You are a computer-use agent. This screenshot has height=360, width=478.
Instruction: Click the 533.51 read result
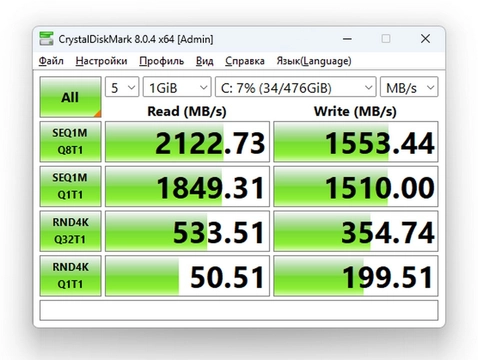pos(187,231)
